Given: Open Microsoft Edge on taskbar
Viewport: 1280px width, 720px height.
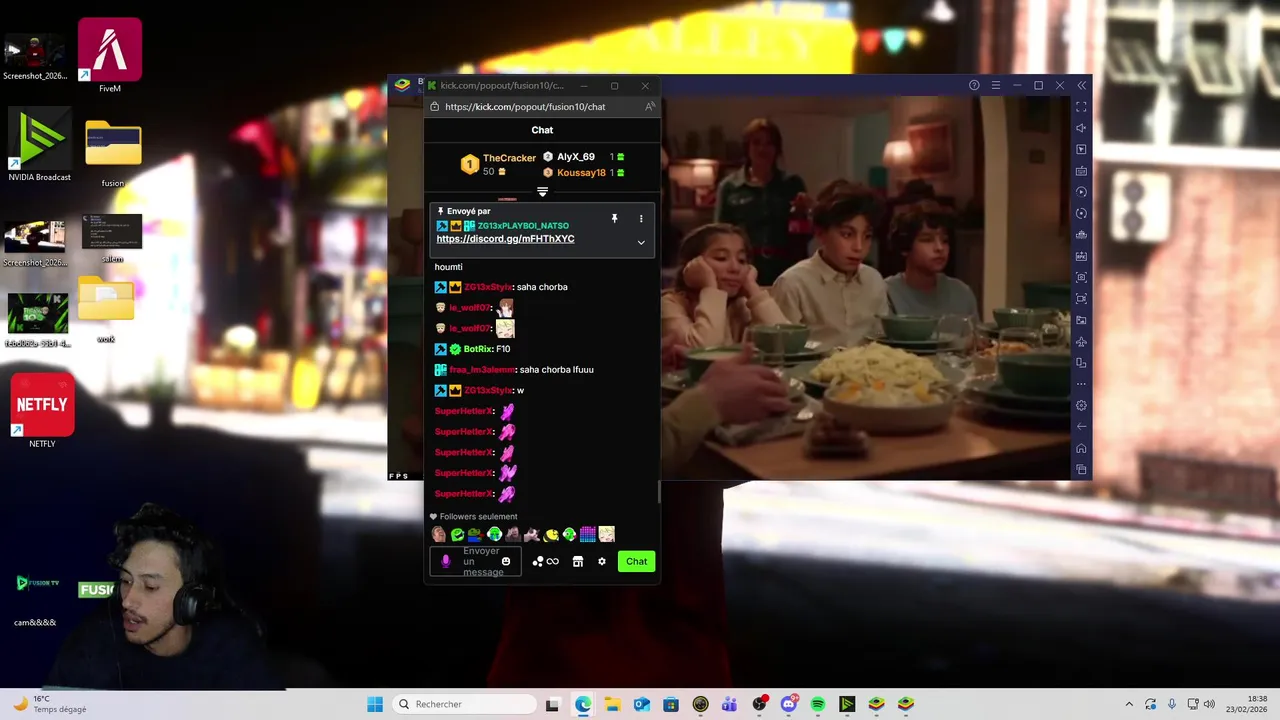Looking at the screenshot, I should (x=583, y=704).
